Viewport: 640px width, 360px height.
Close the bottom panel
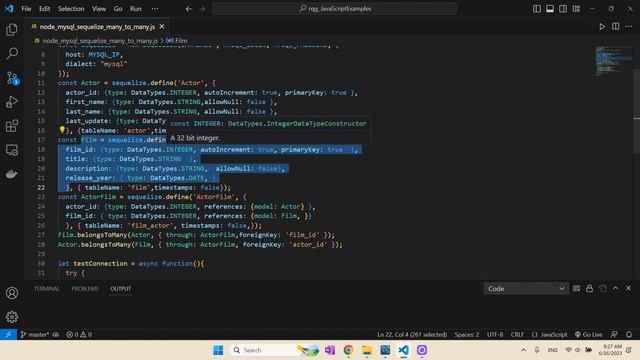click(629, 289)
